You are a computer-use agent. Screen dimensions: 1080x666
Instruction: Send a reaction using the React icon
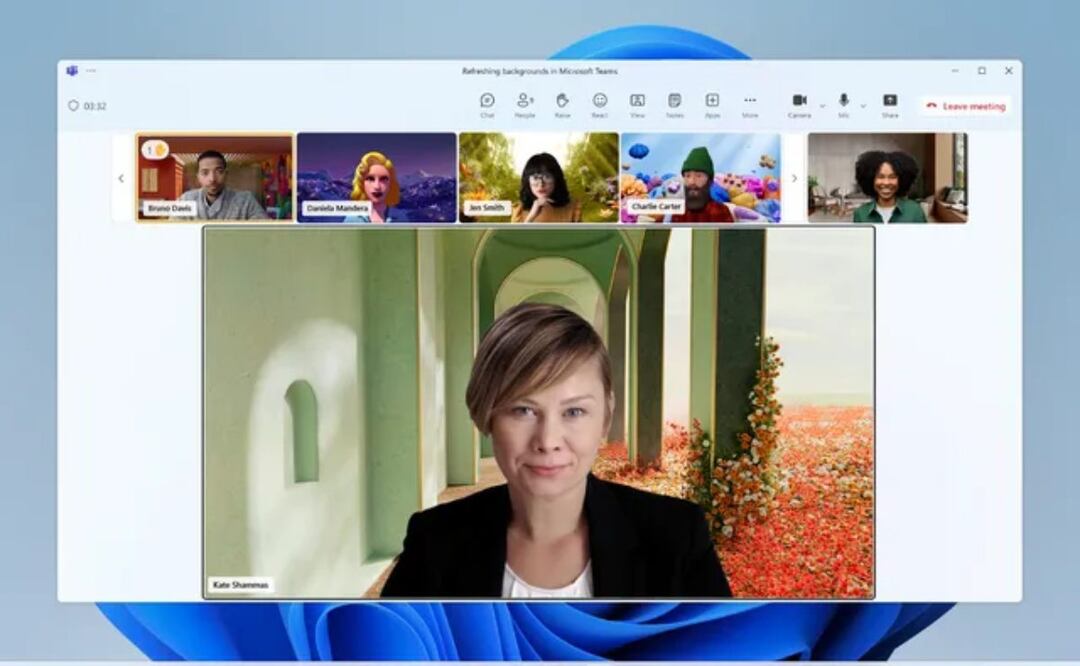point(601,104)
